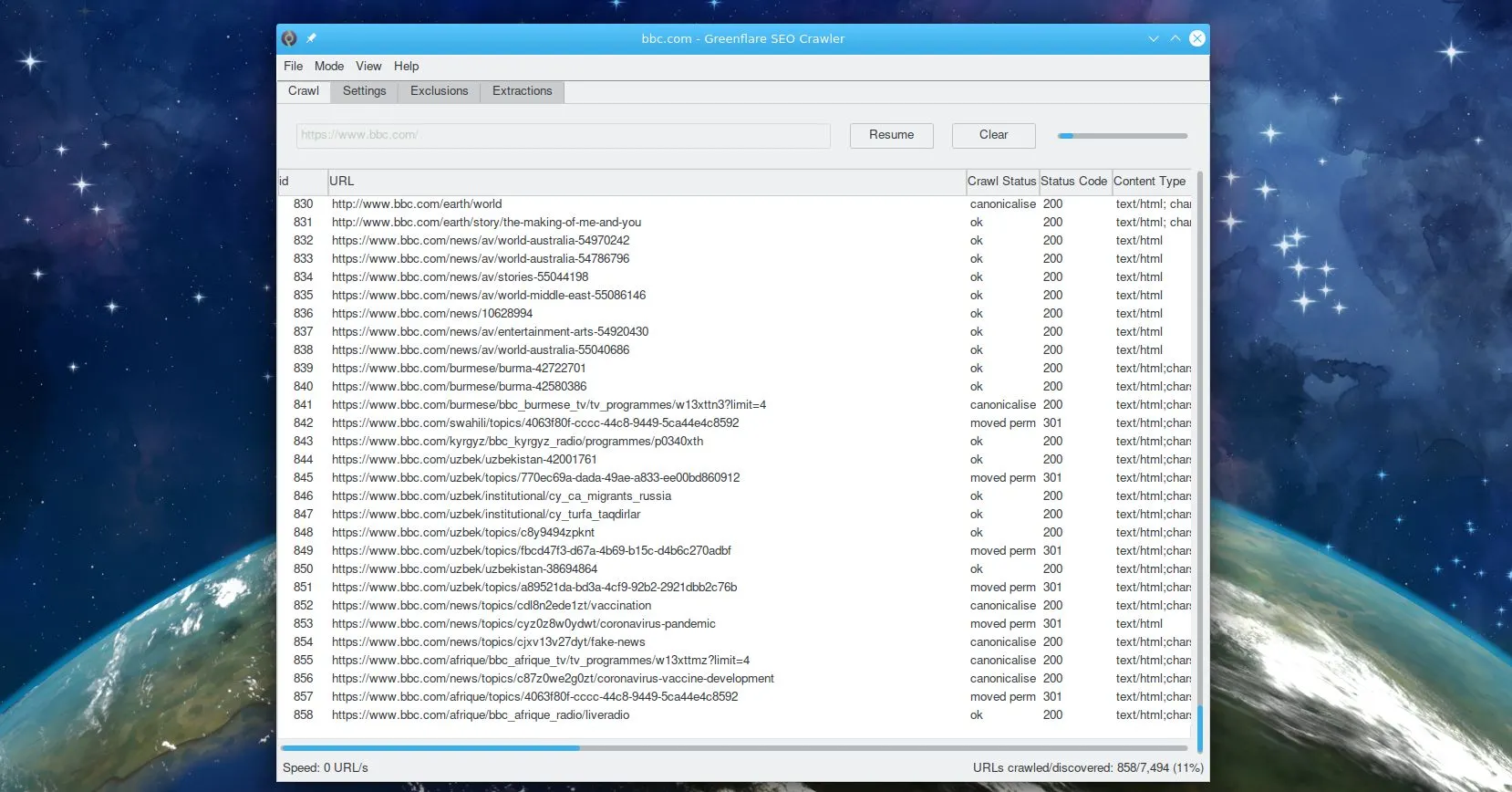Open the Help menu
The width and height of the screenshot is (1512, 792).
406,67
